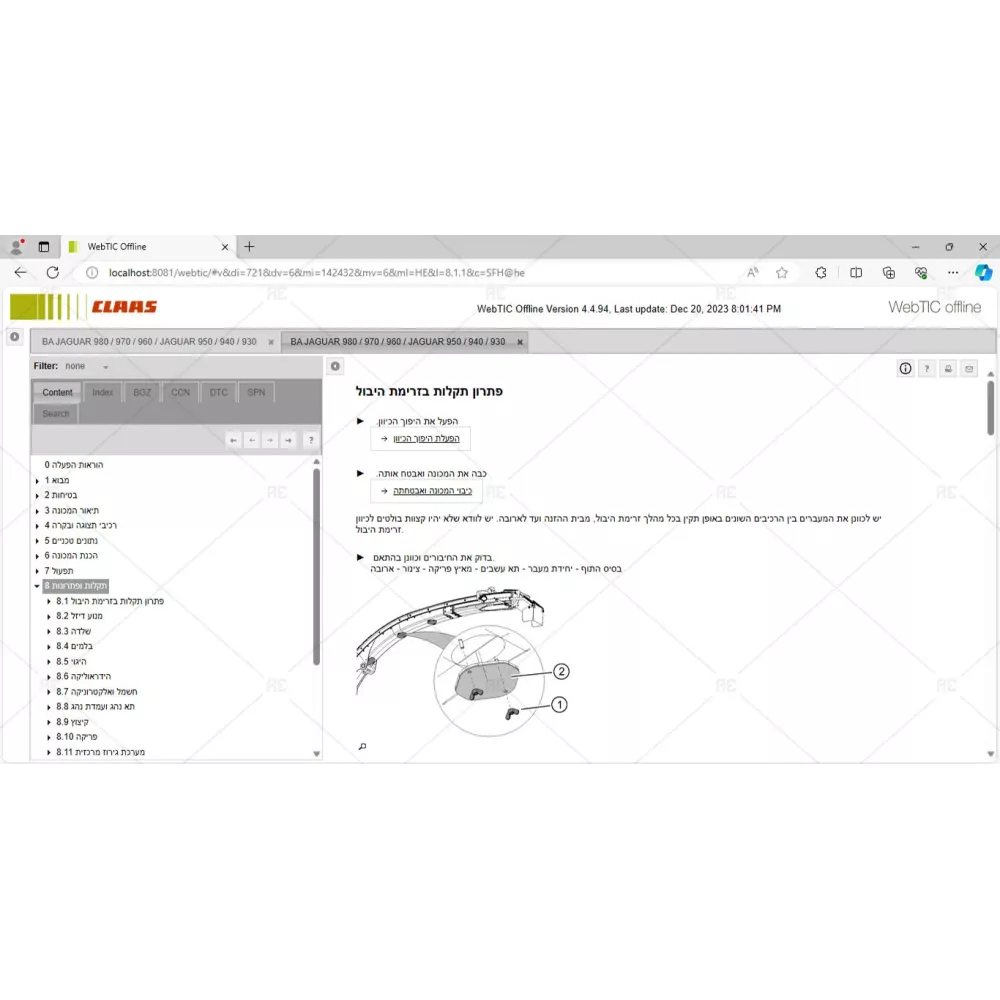Toggle the outer sidebar arrow beside document tabs
The width and height of the screenshot is (1000, 1000).
coord(14,337)
